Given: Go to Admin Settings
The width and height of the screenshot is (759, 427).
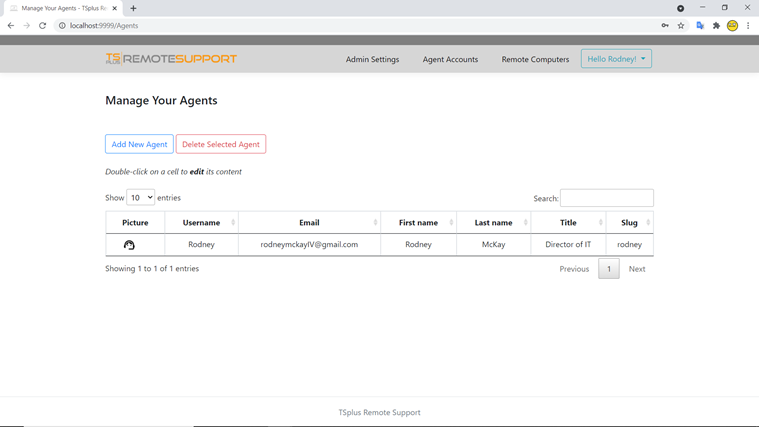Looking at the screenshot, I should click(372, 59).
